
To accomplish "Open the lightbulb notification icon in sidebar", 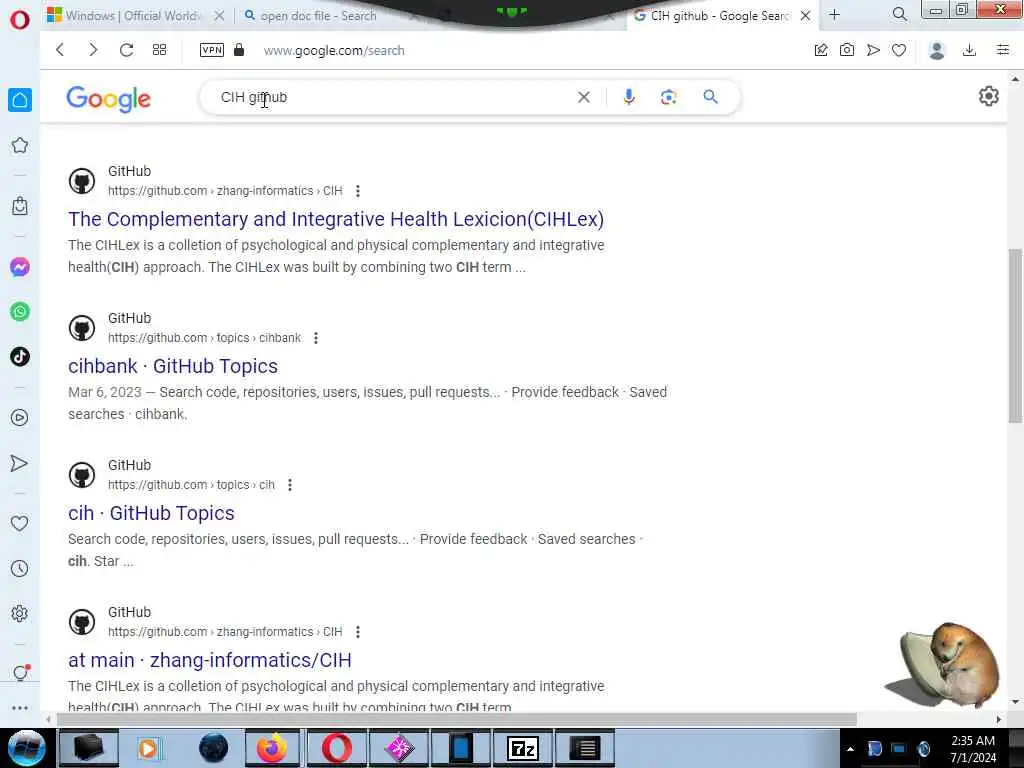I will click(20, 673).
